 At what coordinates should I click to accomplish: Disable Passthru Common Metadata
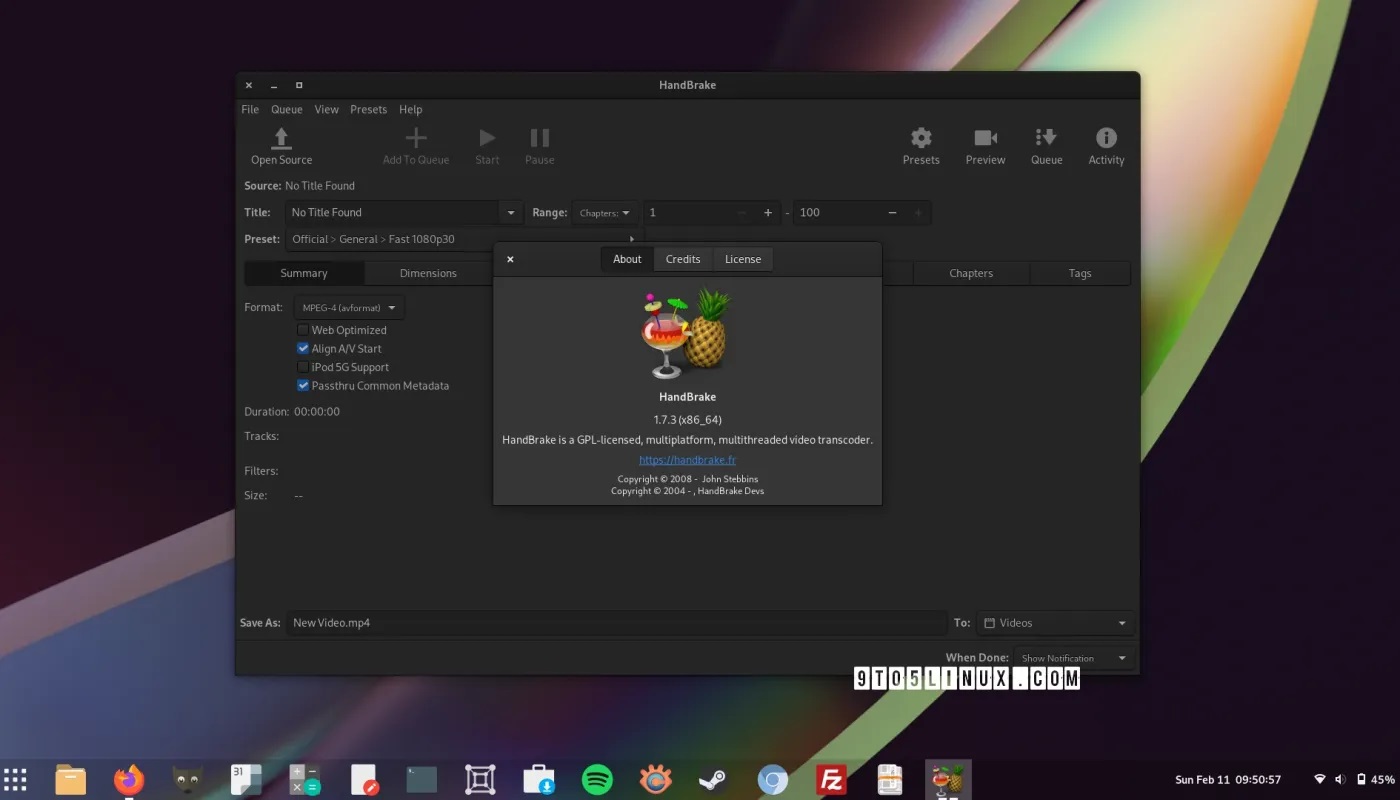pyautogui.click(x=302, y=385)
